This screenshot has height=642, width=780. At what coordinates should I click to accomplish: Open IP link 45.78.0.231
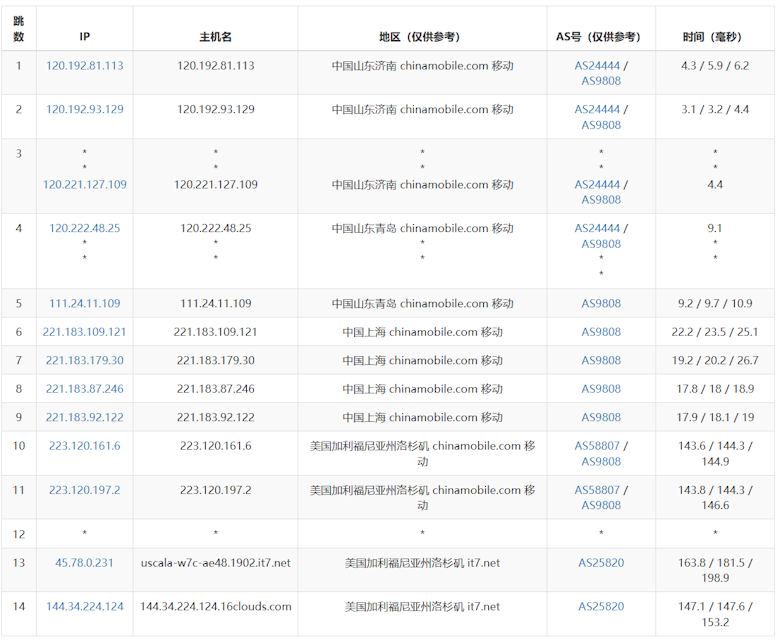84,562
